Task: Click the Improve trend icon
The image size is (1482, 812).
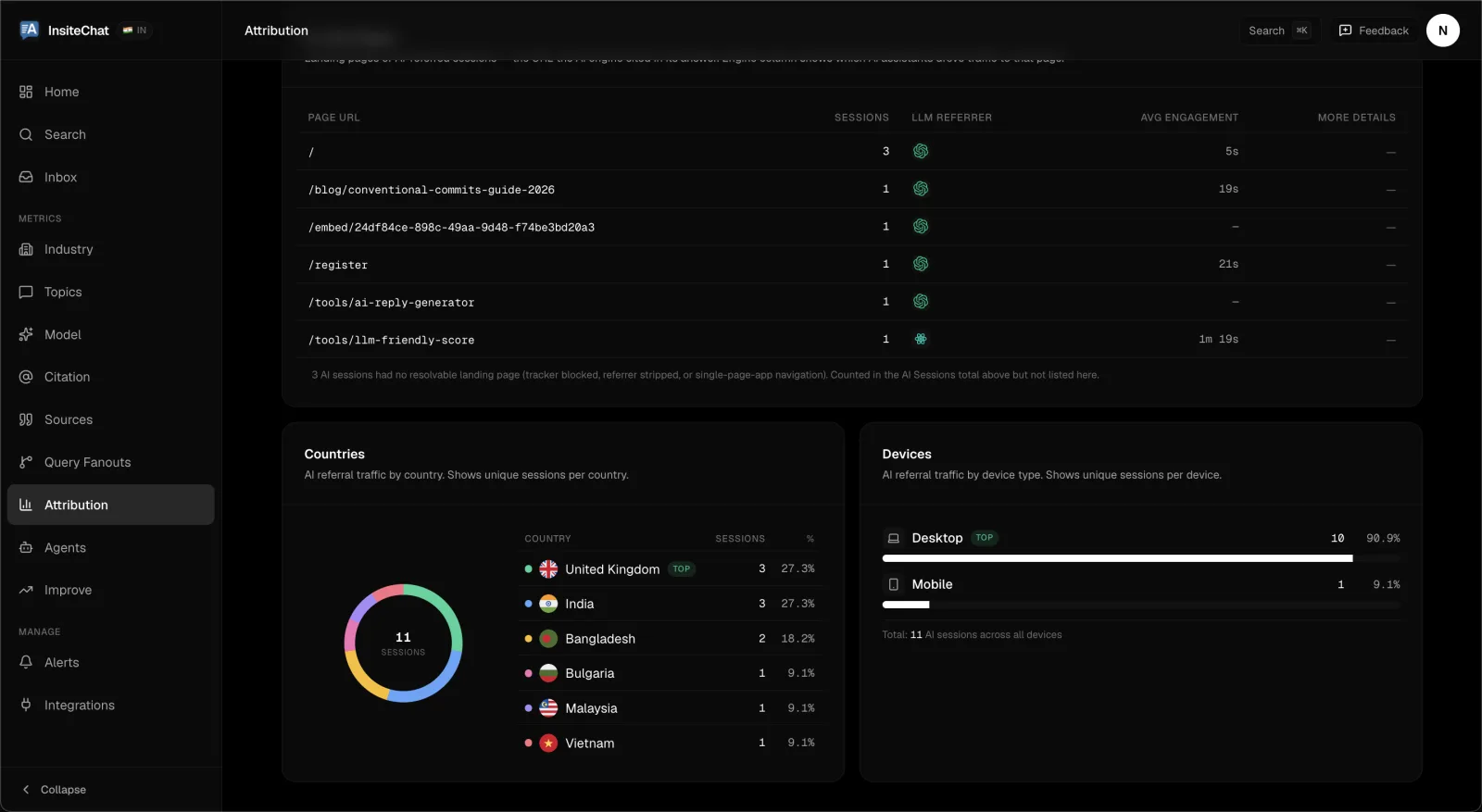Action: pyautogui.click(x=26, y=590)
